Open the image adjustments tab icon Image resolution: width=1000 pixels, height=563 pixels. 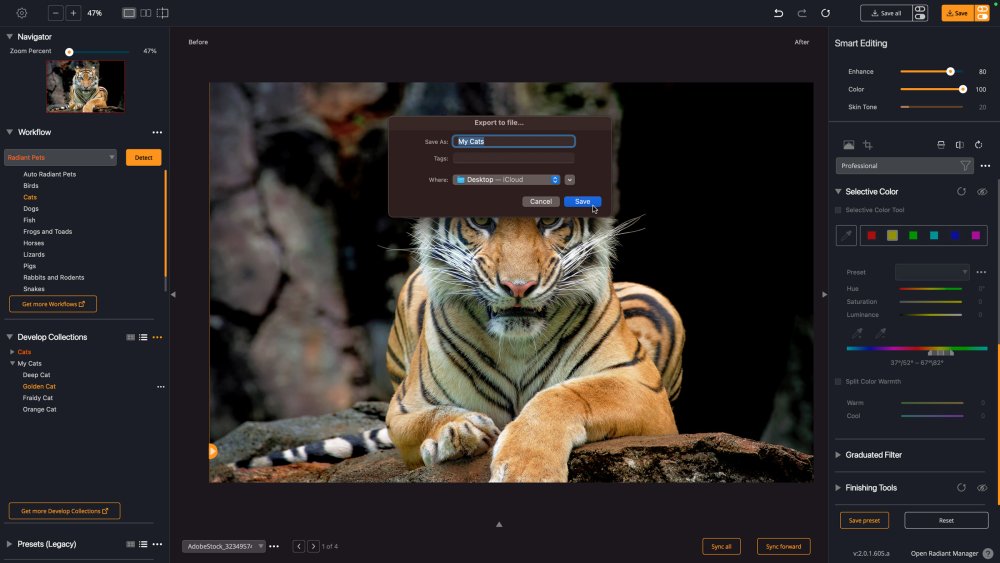(x=848, y=145)
